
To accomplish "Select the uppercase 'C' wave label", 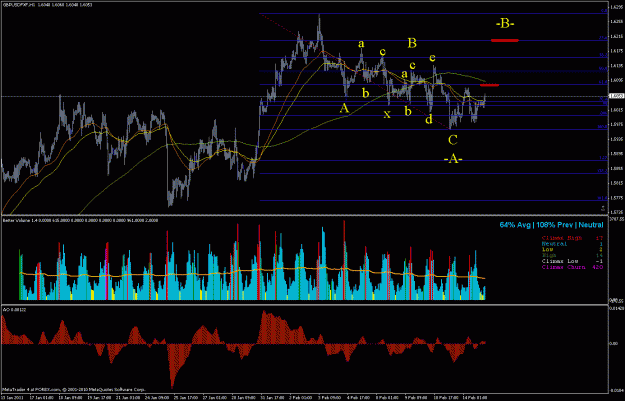I will coord(452,140).
